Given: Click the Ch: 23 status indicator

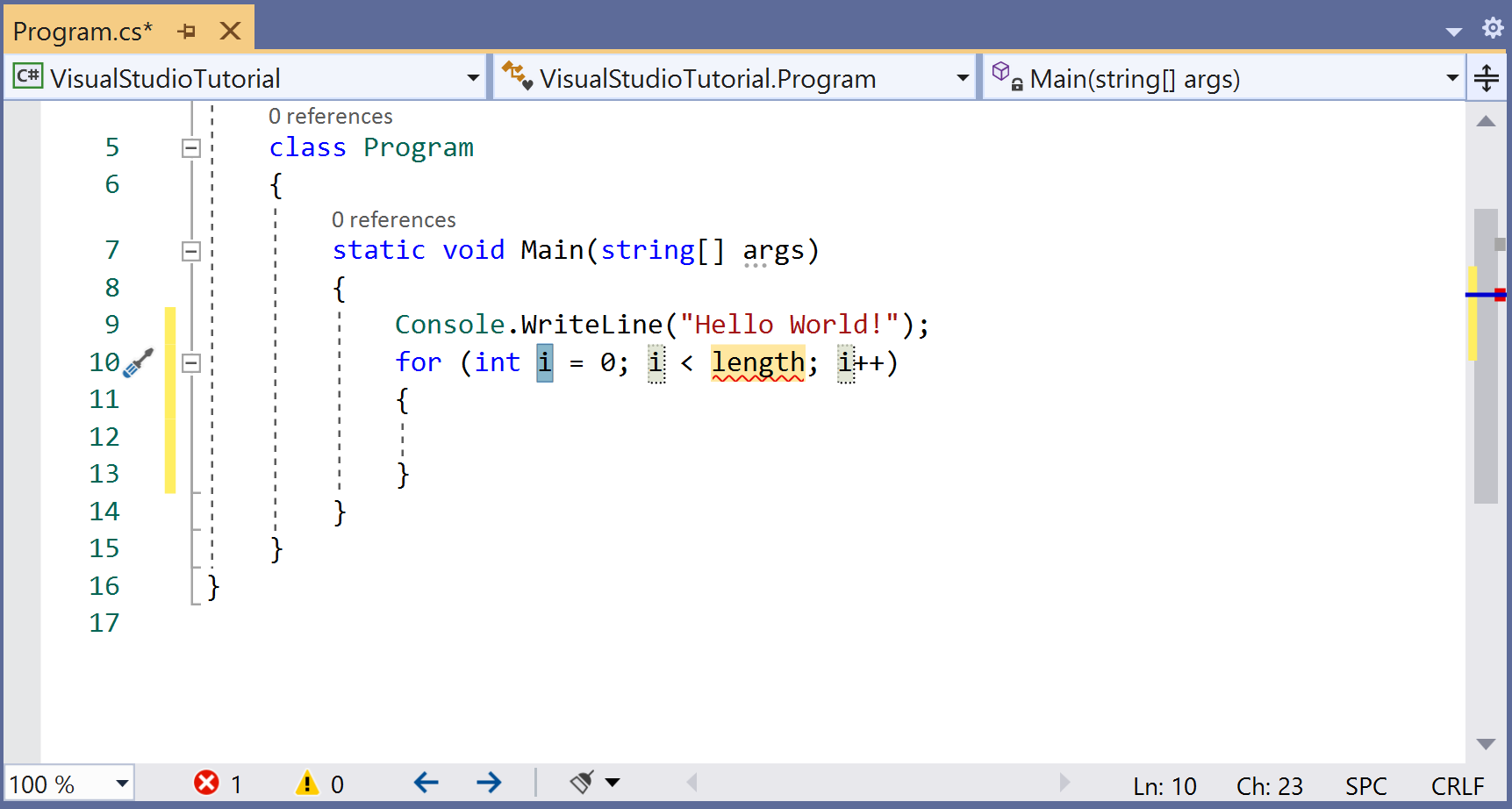Looking at the screenshot, I should click(x=1270, y=786).
